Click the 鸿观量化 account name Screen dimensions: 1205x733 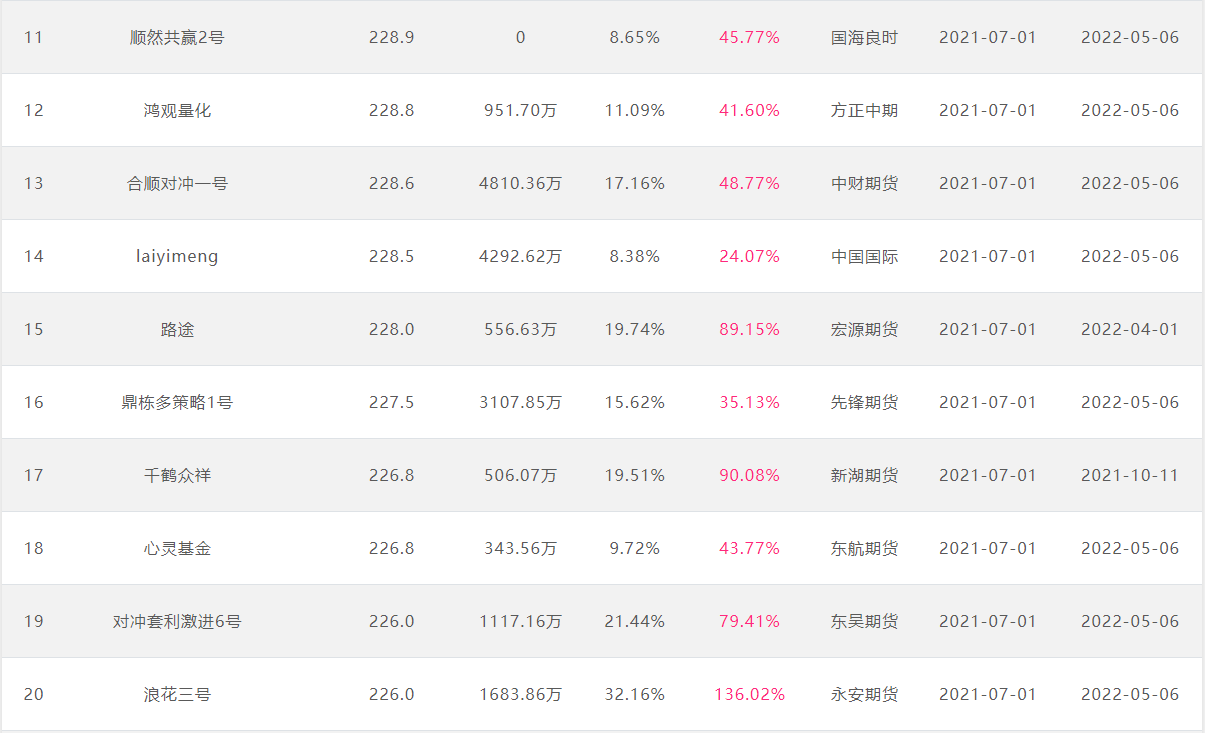pos(177,111)
